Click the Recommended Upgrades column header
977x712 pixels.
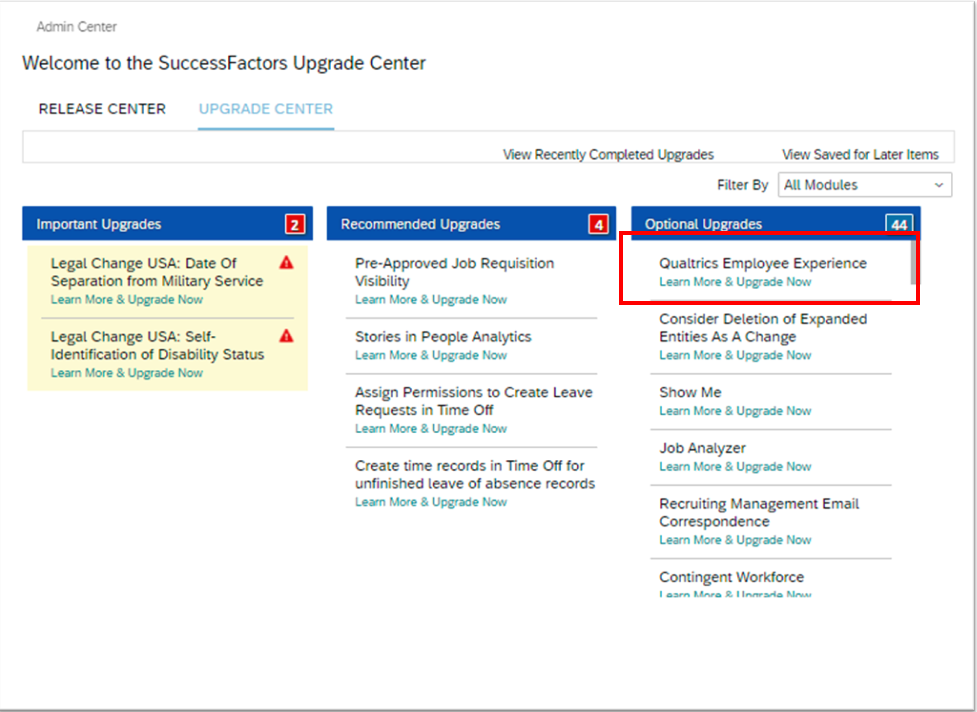471,224
